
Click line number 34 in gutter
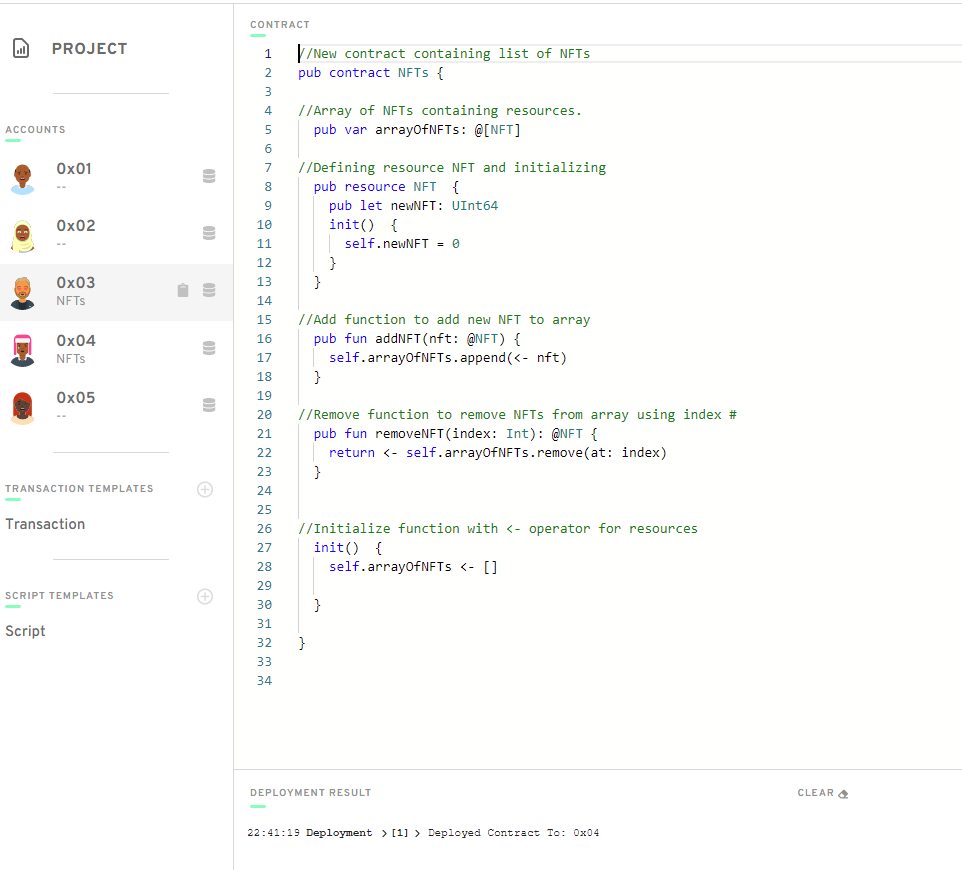point(264,680)
